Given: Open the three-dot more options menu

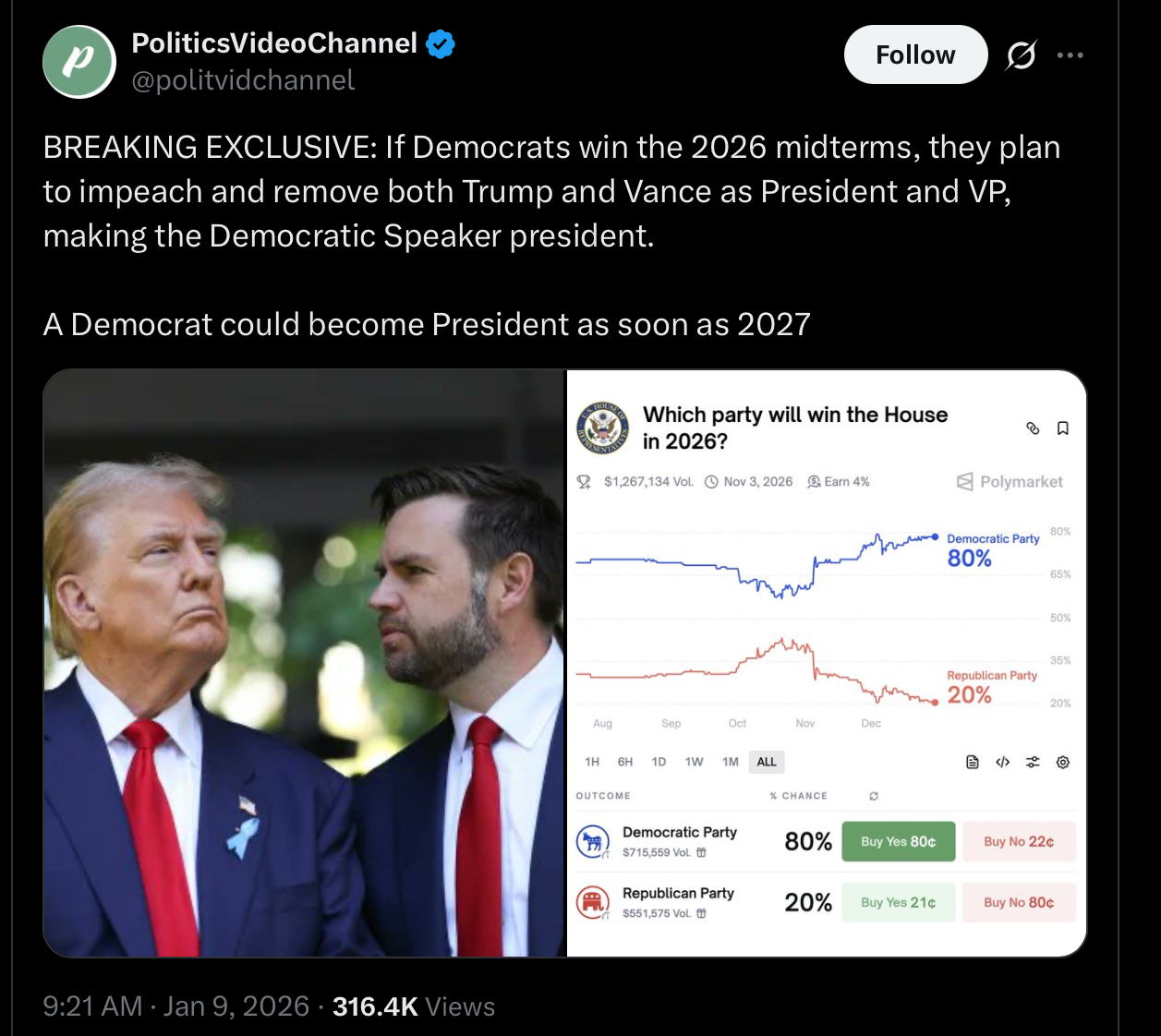Looking at the screenshot, I should click(x=1070, y=55).
